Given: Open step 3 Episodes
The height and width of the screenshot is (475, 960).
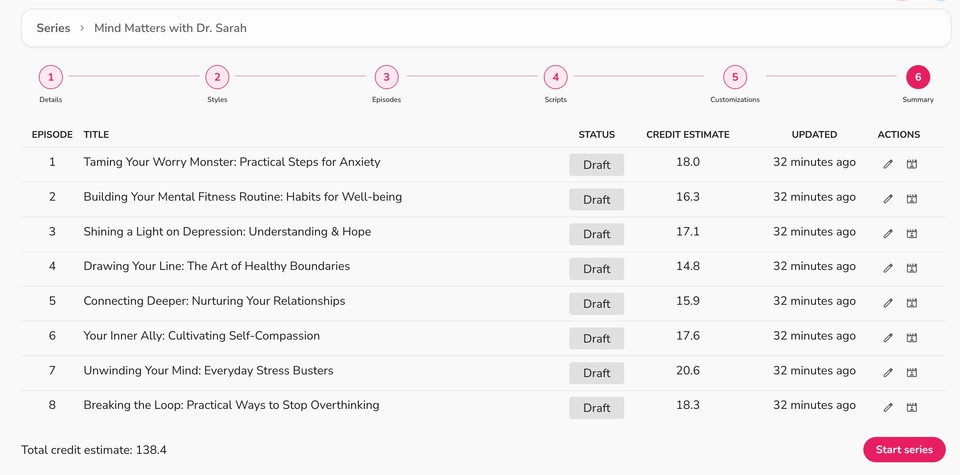Looking at the screenshot, I should point(386,77).
